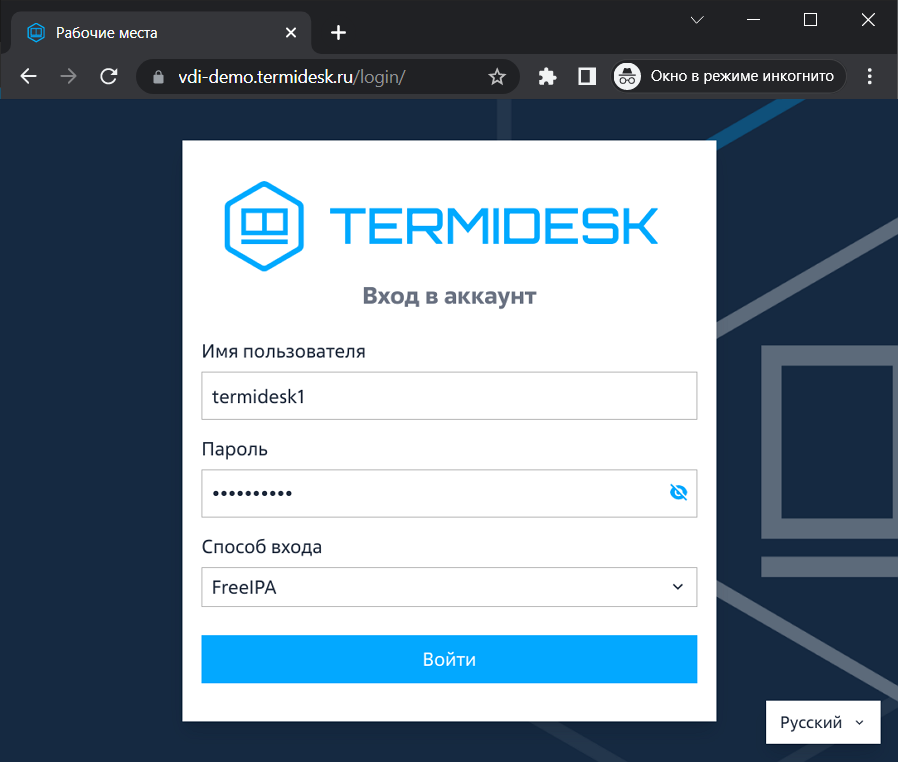The width and height of the screenshot is (898, 762).
Task: Open the side panel icon
Action: (587, 77)
